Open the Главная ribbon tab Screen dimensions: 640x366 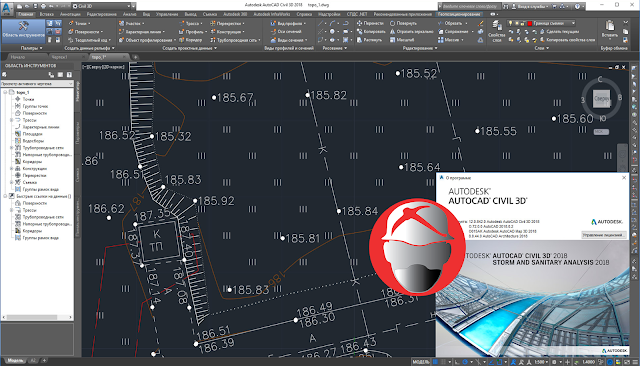tap(26, 14)
